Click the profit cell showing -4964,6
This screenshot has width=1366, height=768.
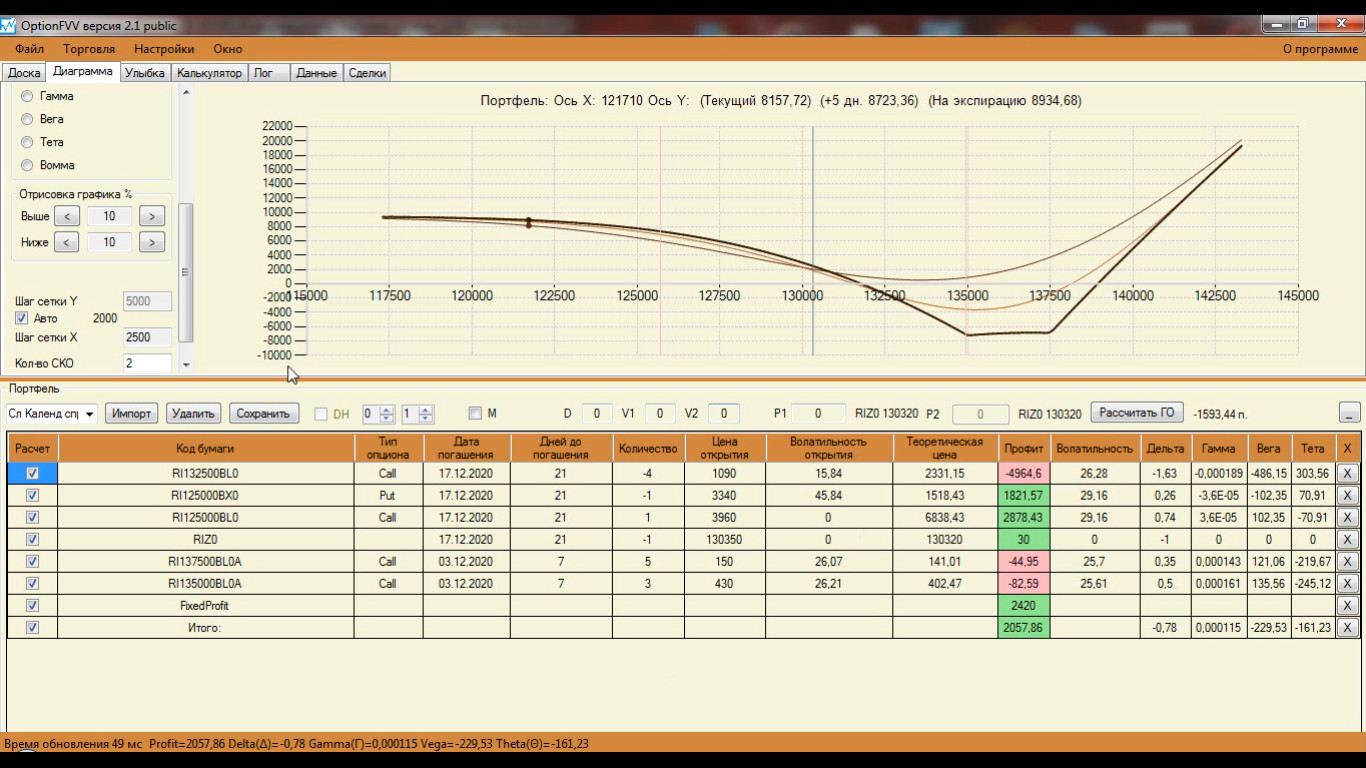(1024, 473)
